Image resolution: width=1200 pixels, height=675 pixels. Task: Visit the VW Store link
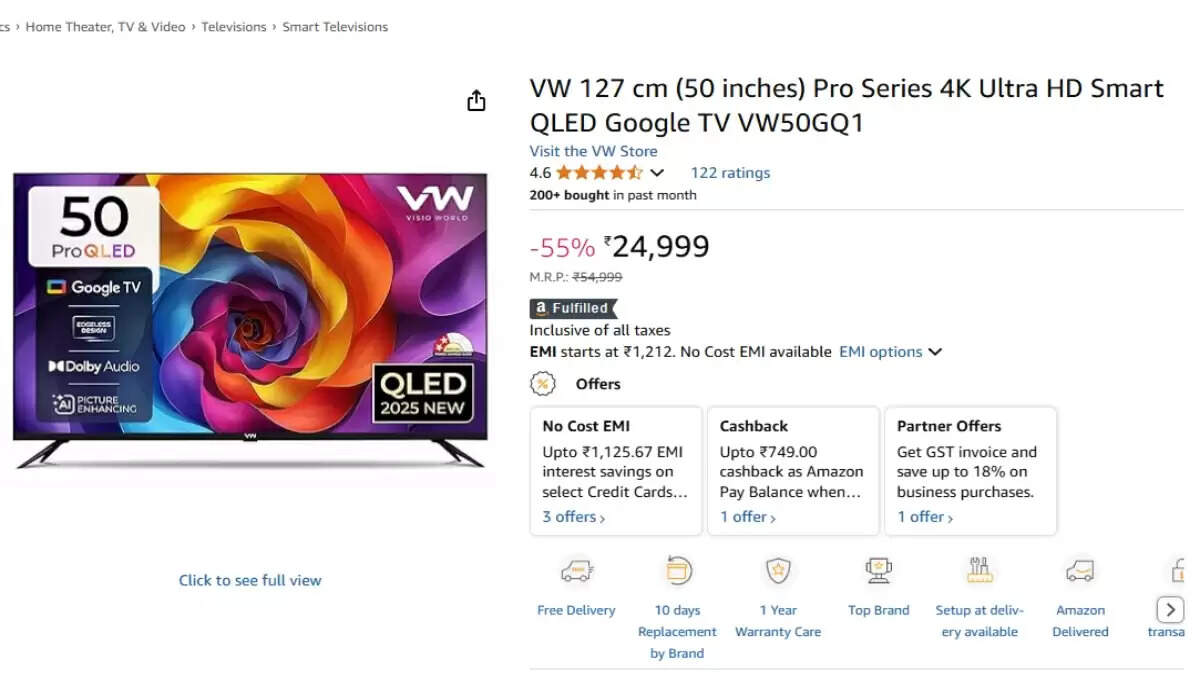(x=593, y=152)
